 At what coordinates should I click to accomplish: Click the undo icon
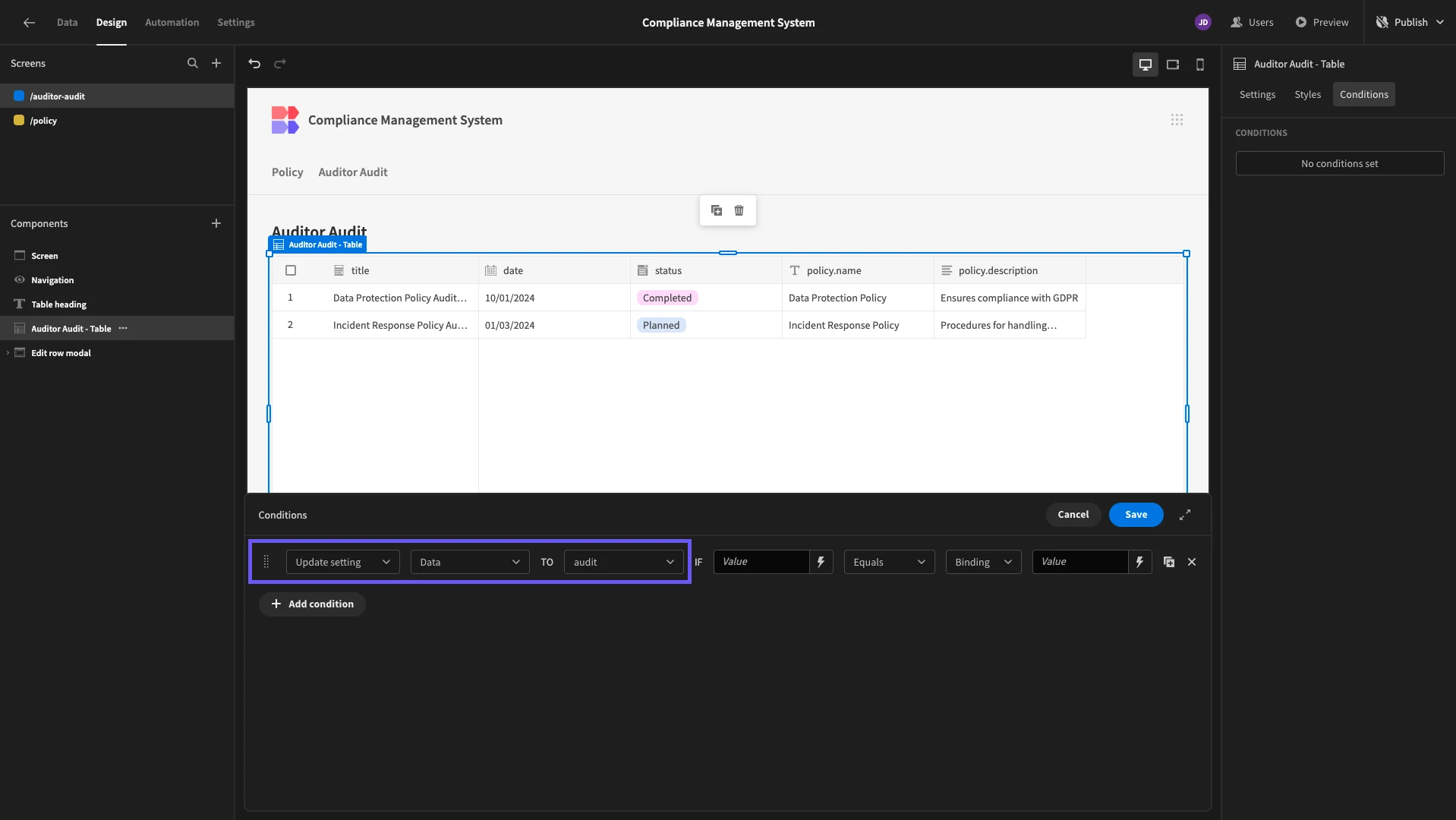click(x=254, y=64)
